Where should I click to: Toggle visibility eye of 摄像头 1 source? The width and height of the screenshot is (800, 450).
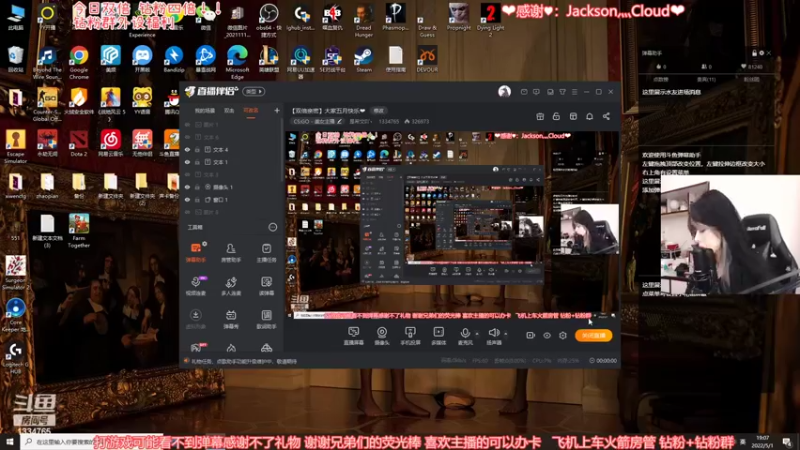pyautogui.click(x=187, y=187)
